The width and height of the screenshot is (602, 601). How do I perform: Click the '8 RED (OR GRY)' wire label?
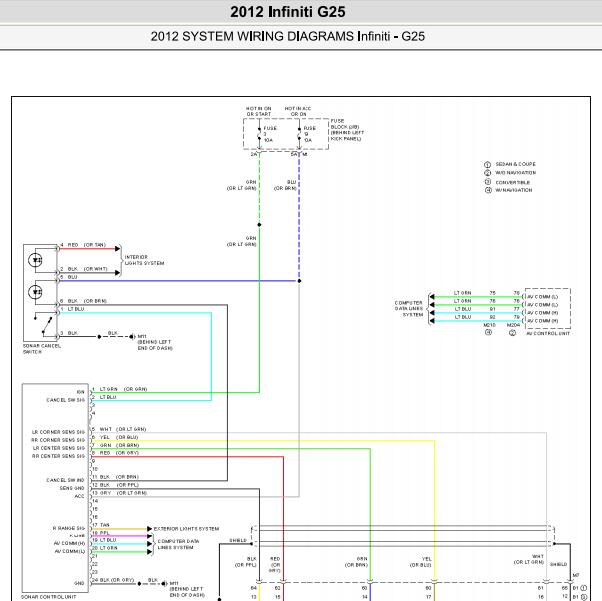point(115,453)
